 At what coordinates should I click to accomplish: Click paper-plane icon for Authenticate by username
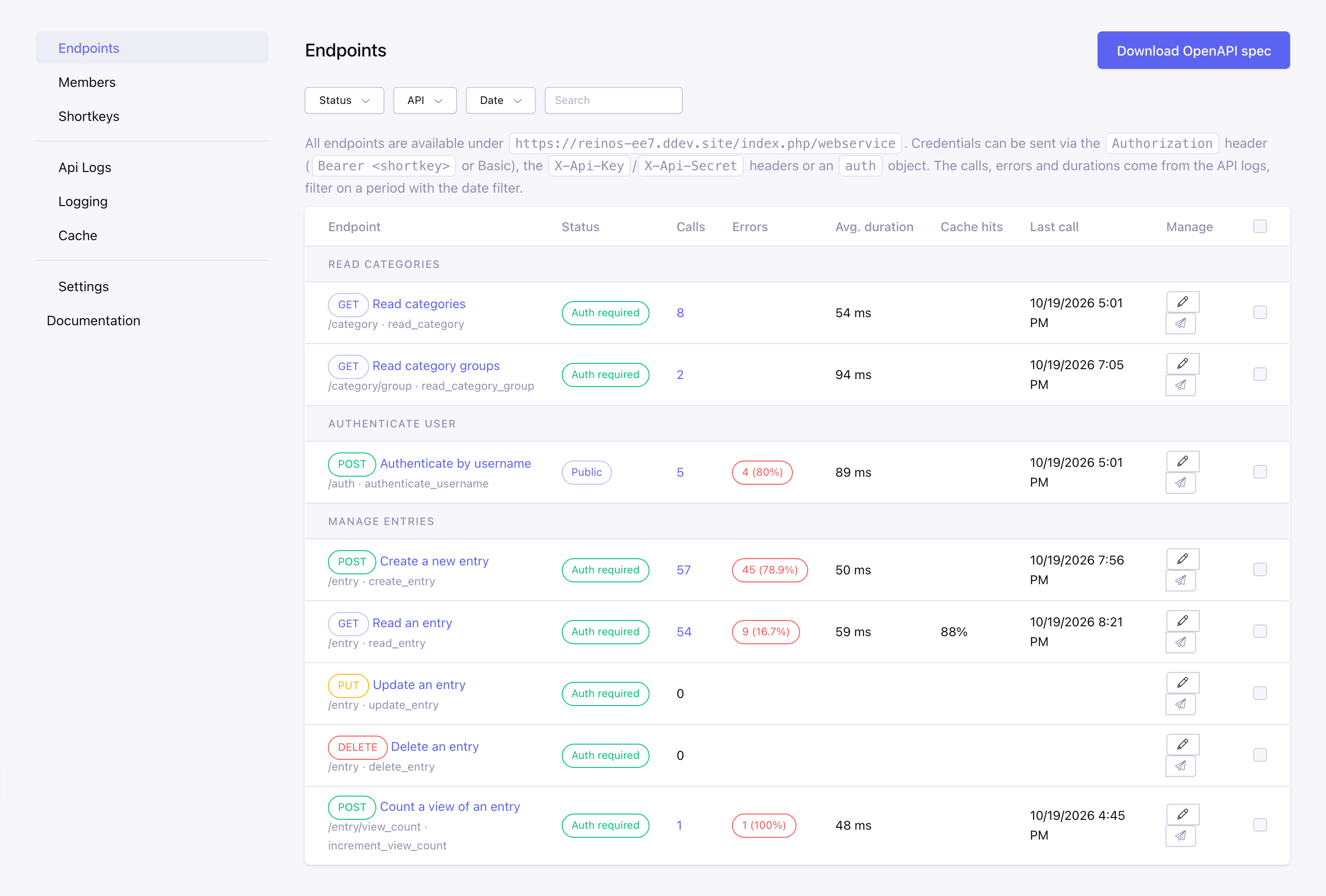point(1180,483)
